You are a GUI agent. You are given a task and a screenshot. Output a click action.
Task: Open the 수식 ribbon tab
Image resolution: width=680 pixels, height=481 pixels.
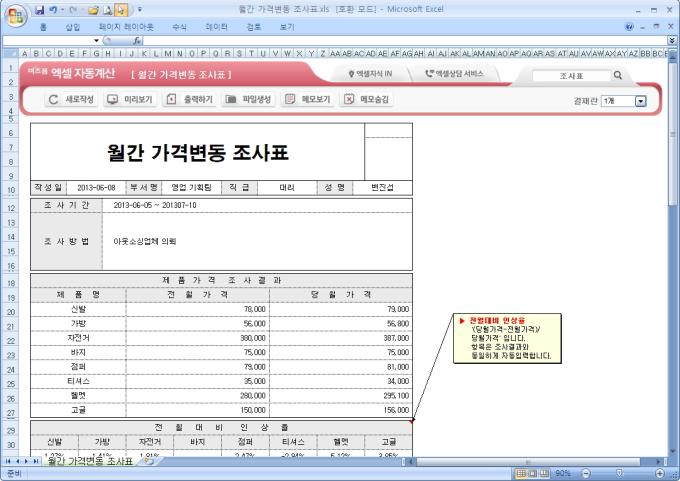179,26
